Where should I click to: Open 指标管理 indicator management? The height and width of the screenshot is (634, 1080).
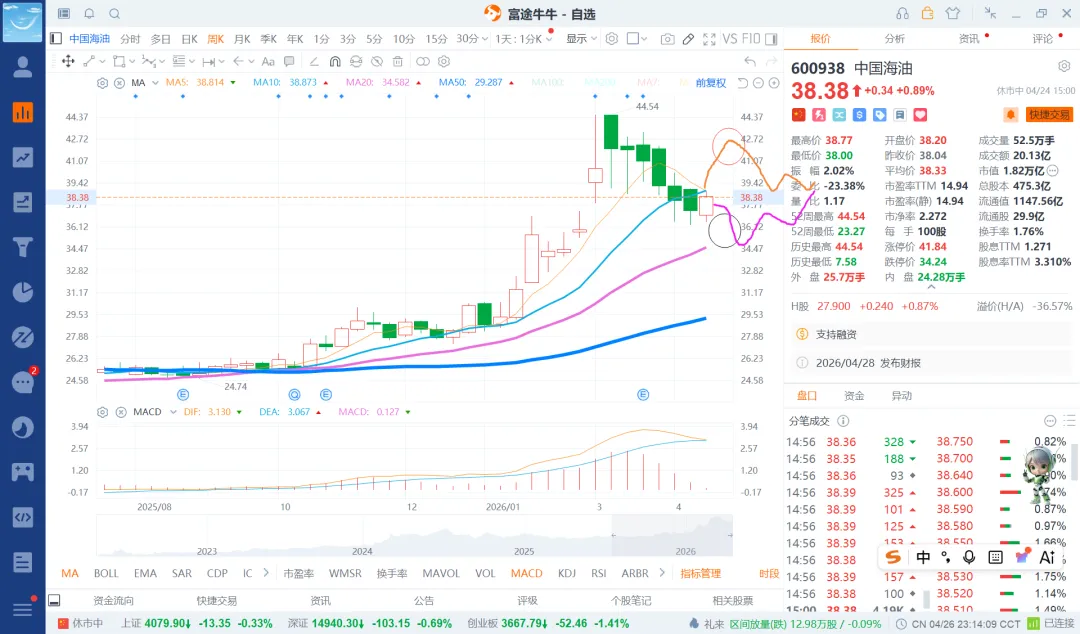coord(700,573)
